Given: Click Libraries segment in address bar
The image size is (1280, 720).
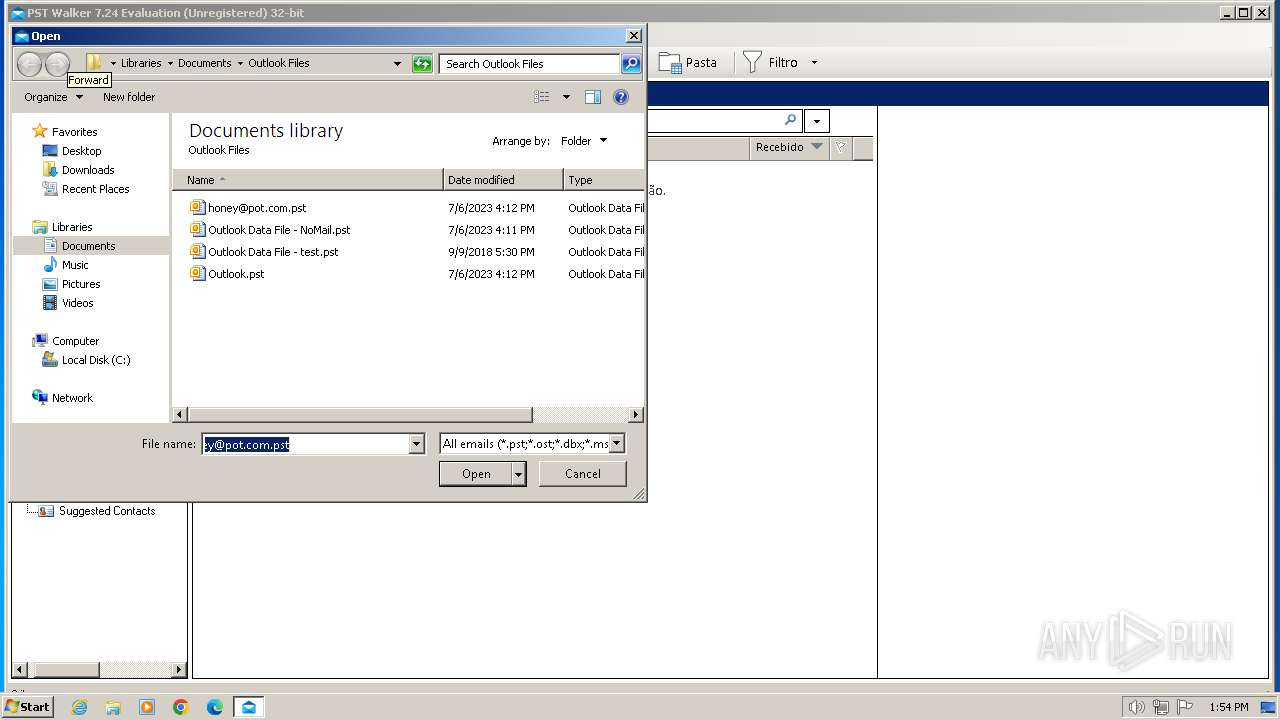Looking at the screenshot, I should click(141, 63).
